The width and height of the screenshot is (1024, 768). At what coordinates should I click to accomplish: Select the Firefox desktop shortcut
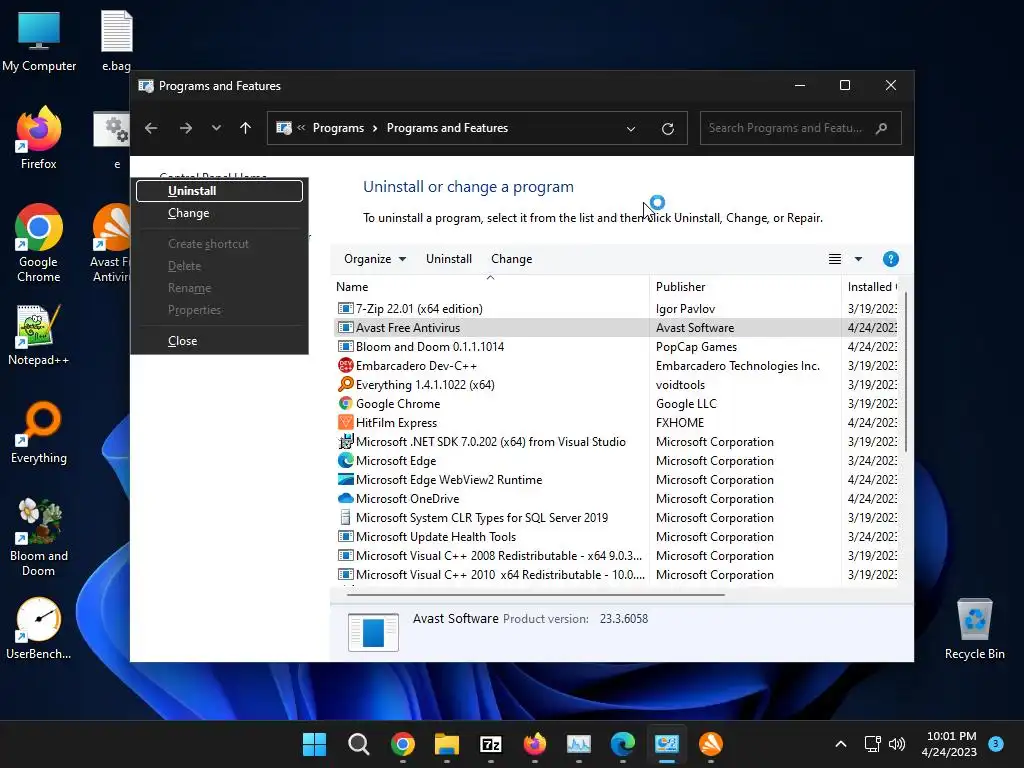coord(39,138)
